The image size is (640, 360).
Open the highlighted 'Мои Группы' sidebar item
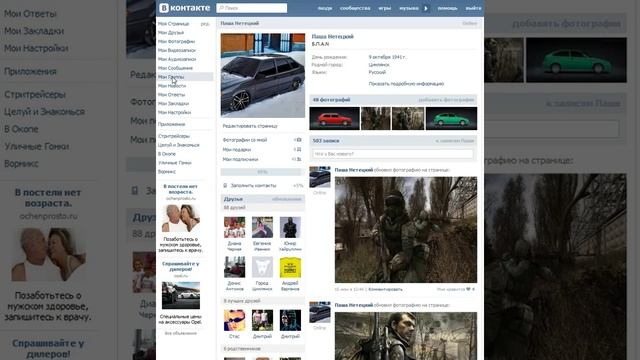pos(185,77)
